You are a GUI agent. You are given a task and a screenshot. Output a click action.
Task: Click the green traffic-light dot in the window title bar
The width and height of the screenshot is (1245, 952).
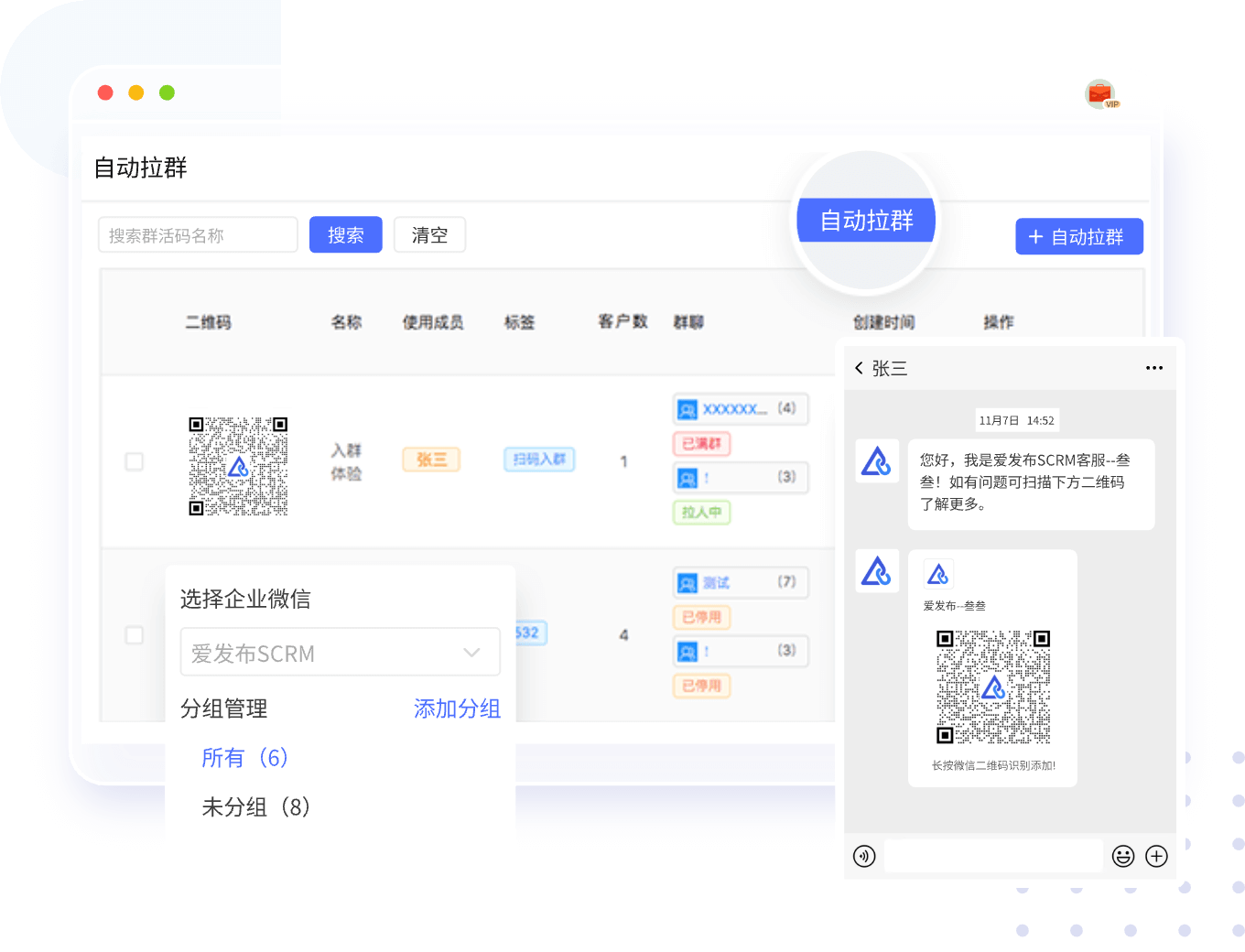pos(167,92)
